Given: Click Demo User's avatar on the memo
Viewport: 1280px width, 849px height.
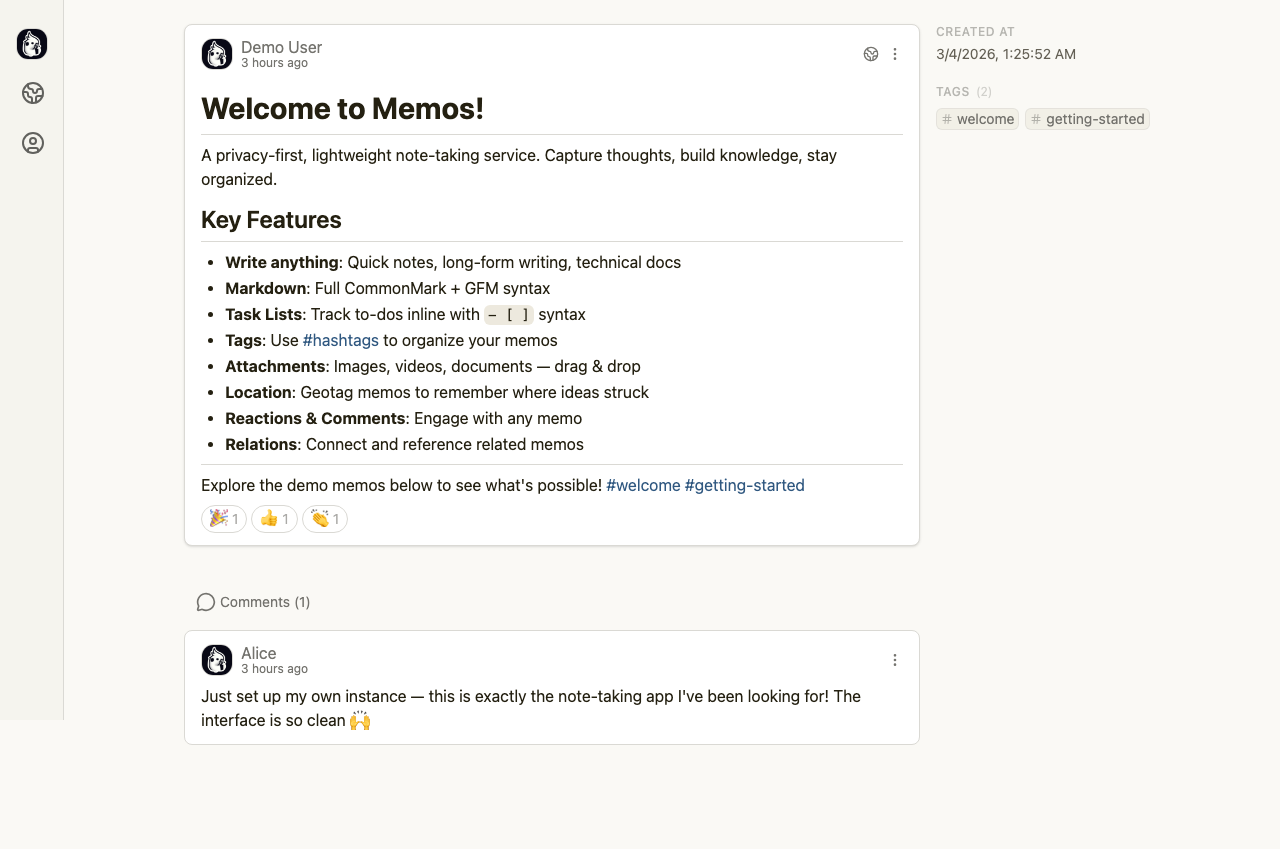Looking at the screenshot, I should point(216,53).
